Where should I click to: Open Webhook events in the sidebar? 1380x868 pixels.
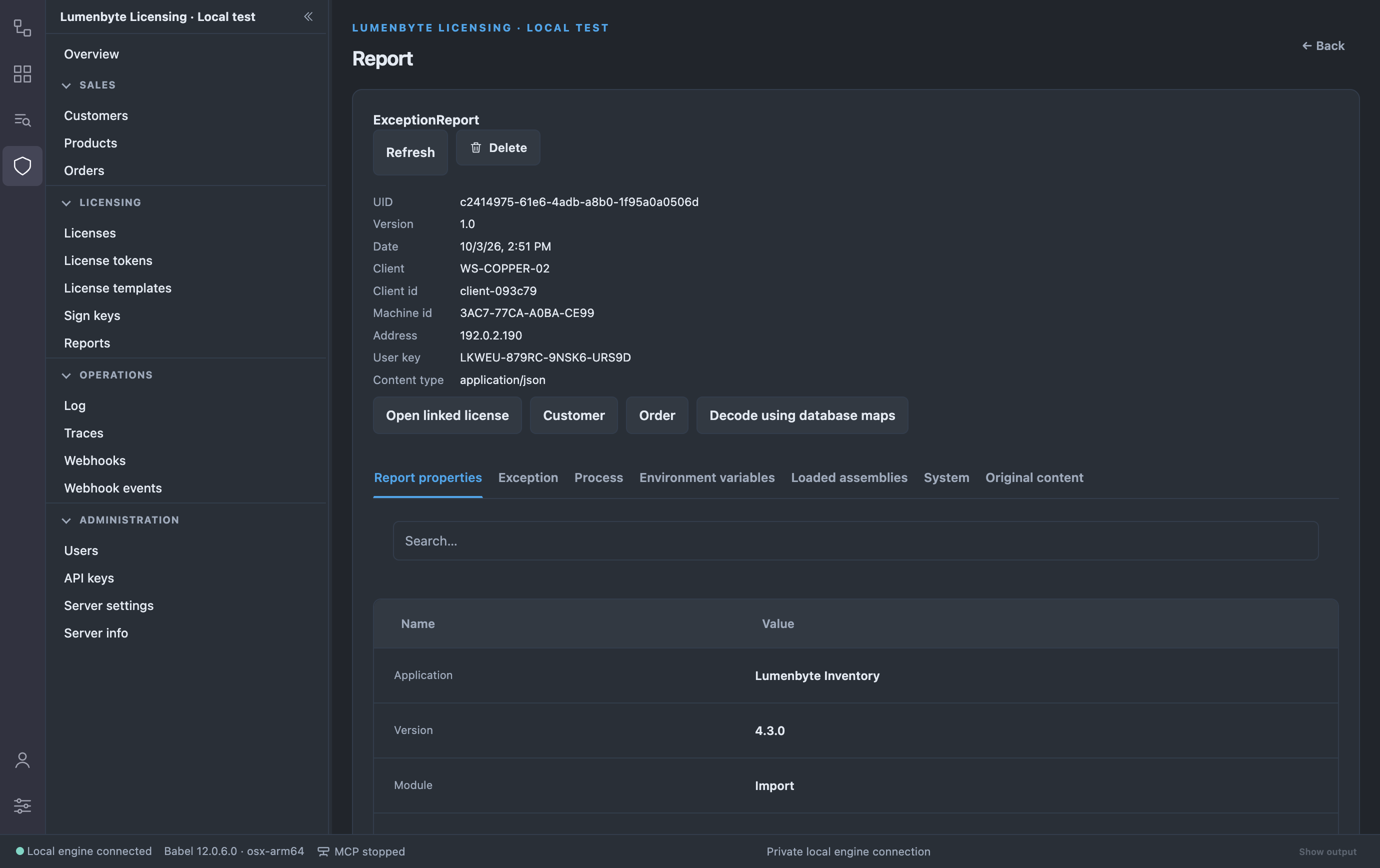click(x=112, y=488)
